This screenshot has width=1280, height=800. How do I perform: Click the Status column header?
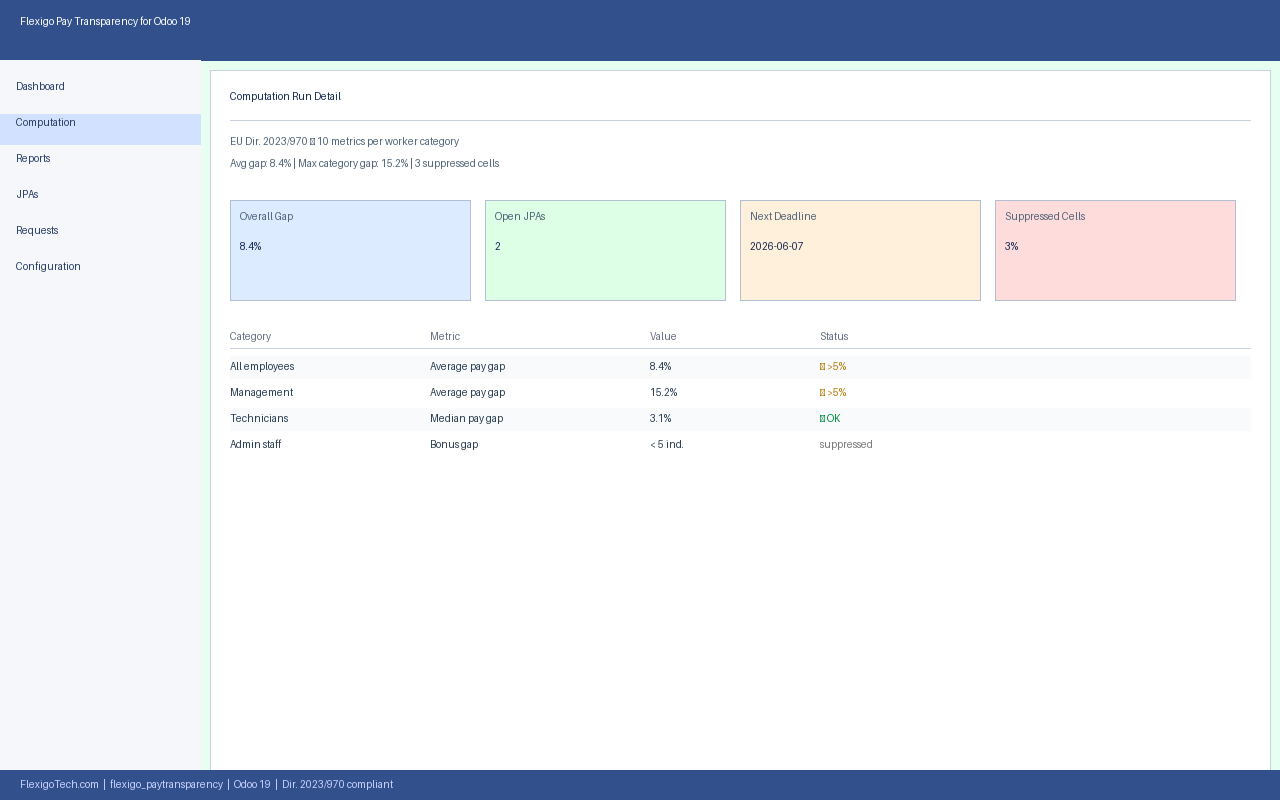834,337
